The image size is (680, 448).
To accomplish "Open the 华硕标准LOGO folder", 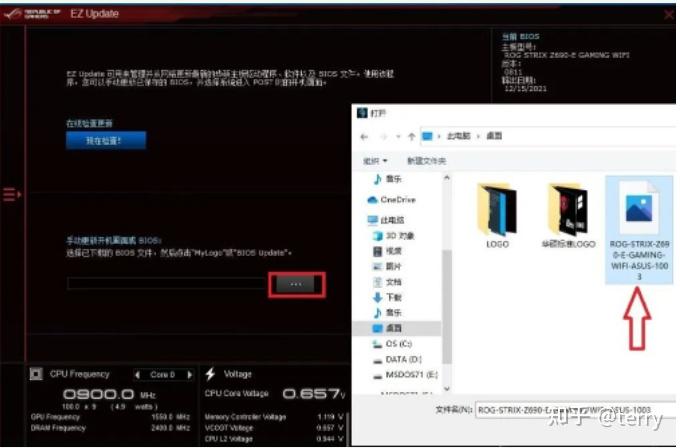I will tap(568, 215).
